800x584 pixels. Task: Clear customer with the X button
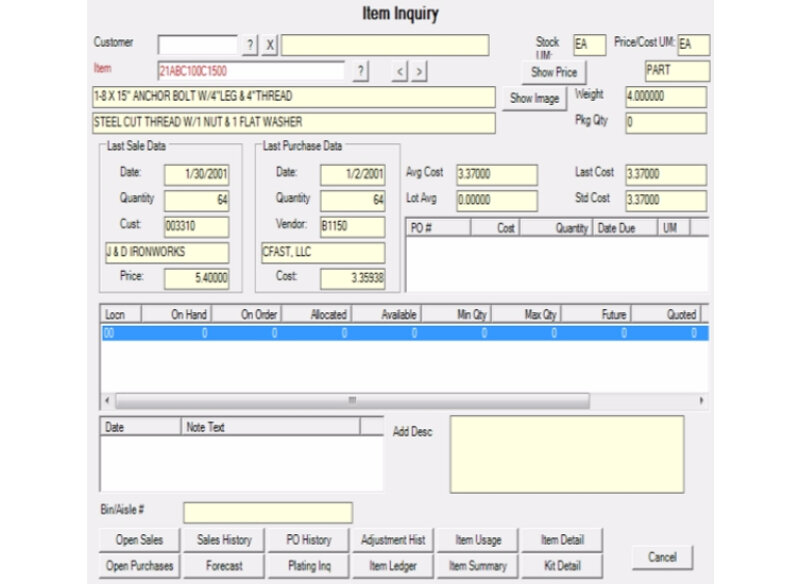coord(270,46)
